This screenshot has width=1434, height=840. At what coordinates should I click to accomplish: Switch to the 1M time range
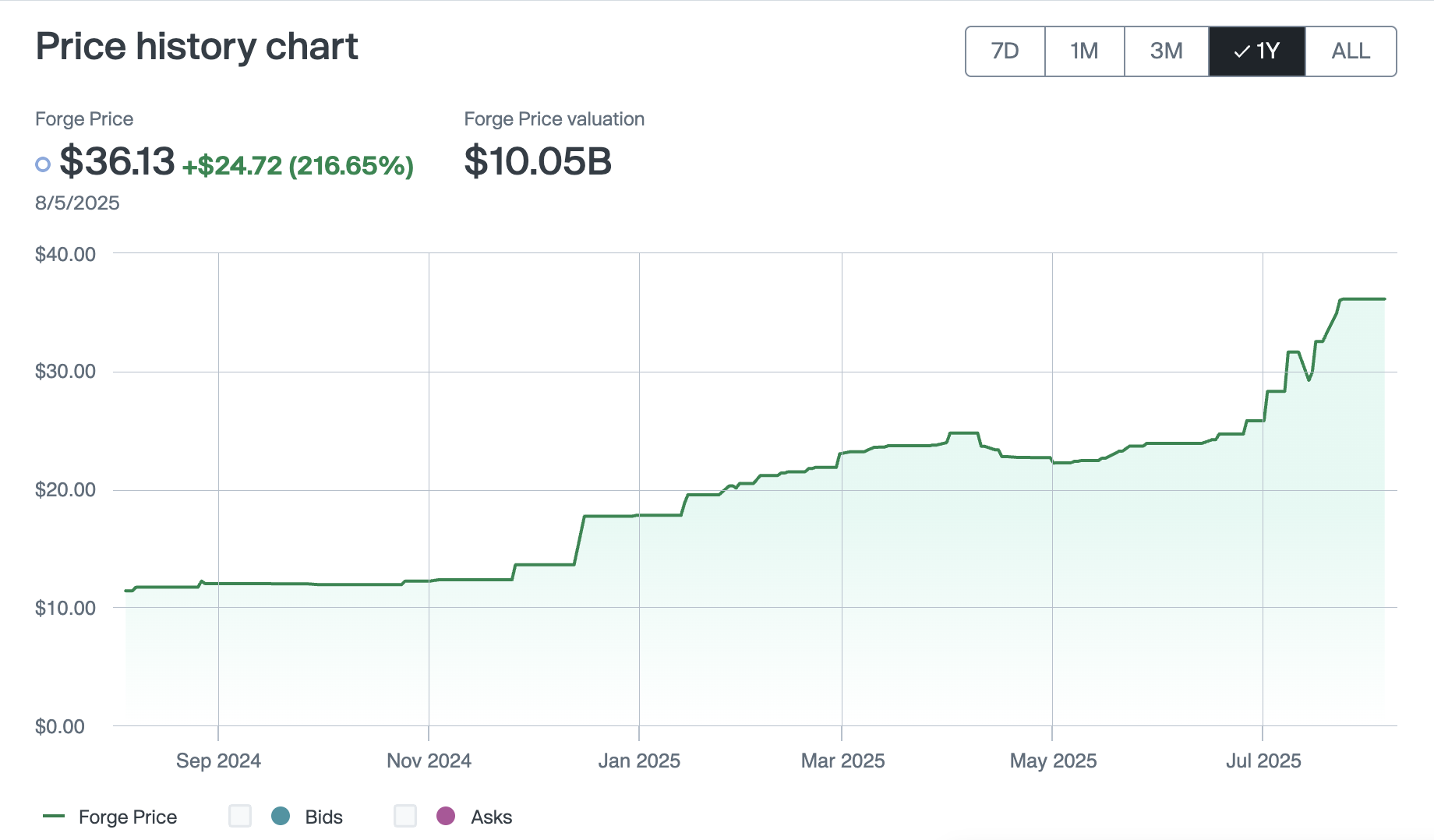[1084, 51]
